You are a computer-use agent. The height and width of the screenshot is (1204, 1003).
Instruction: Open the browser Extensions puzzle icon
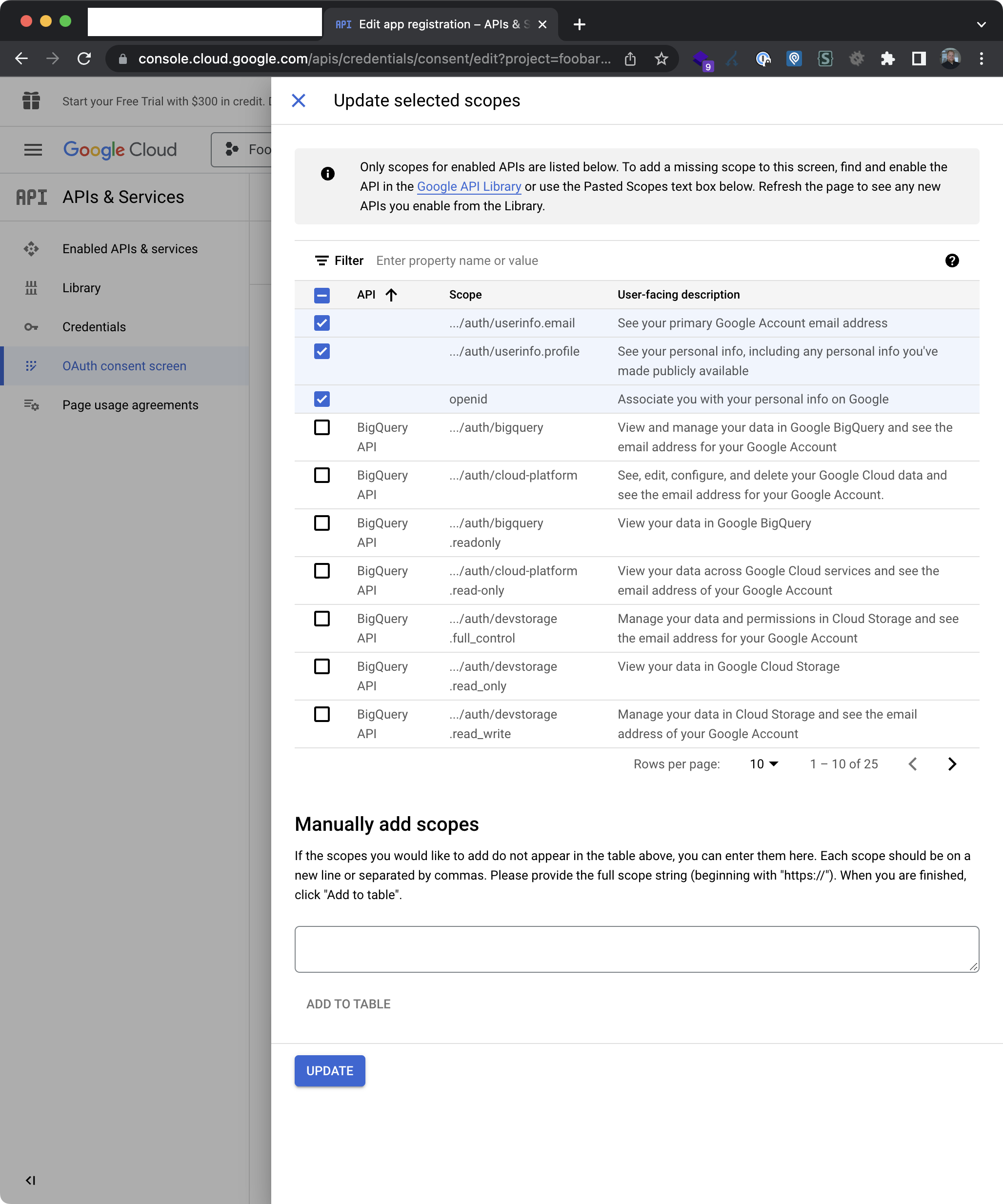[887, 59]
